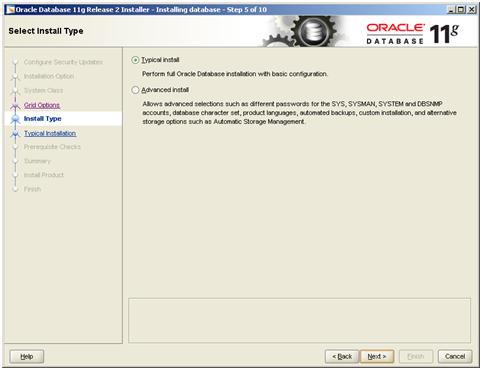Click the Prerequisite Checks step
This screenshot has height=370, width=482.
point(52,147)
